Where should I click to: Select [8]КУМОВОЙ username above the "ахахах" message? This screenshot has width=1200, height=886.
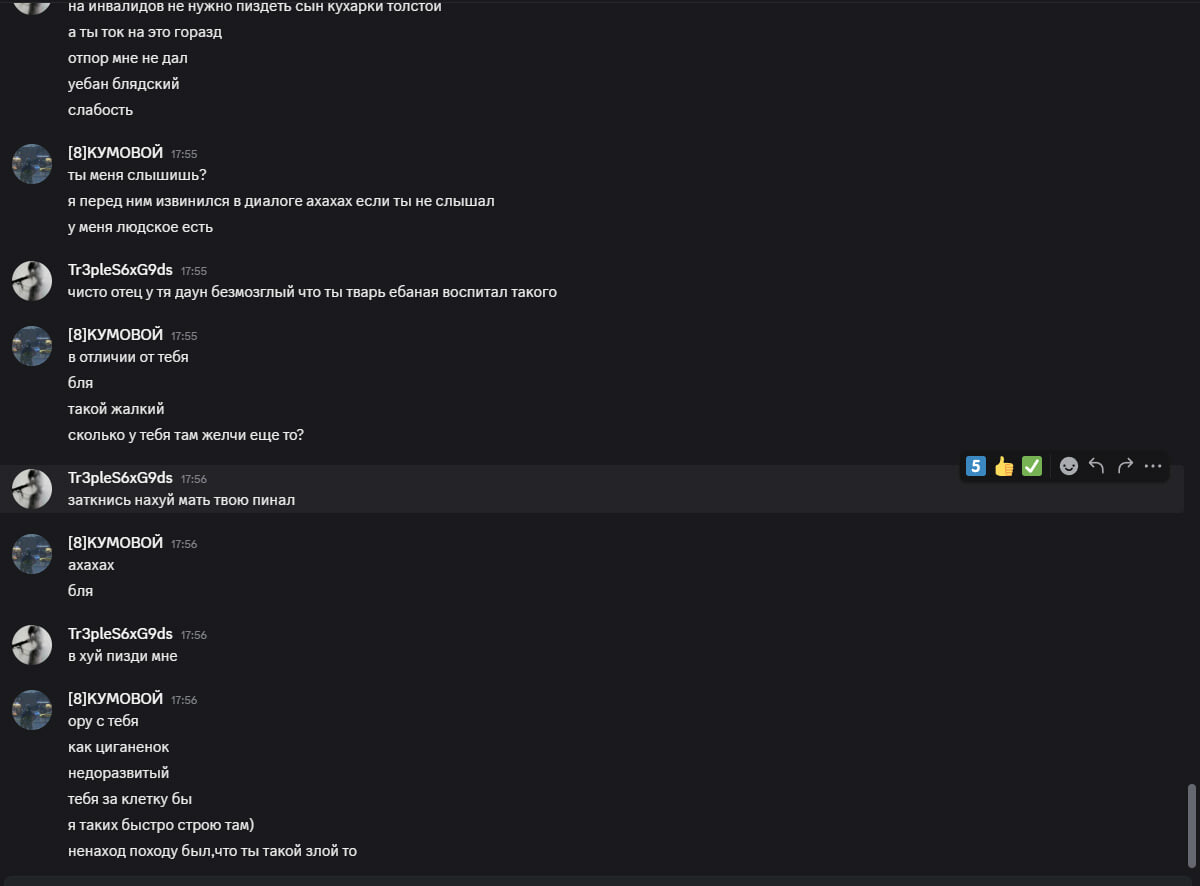[x=115, y=543]
